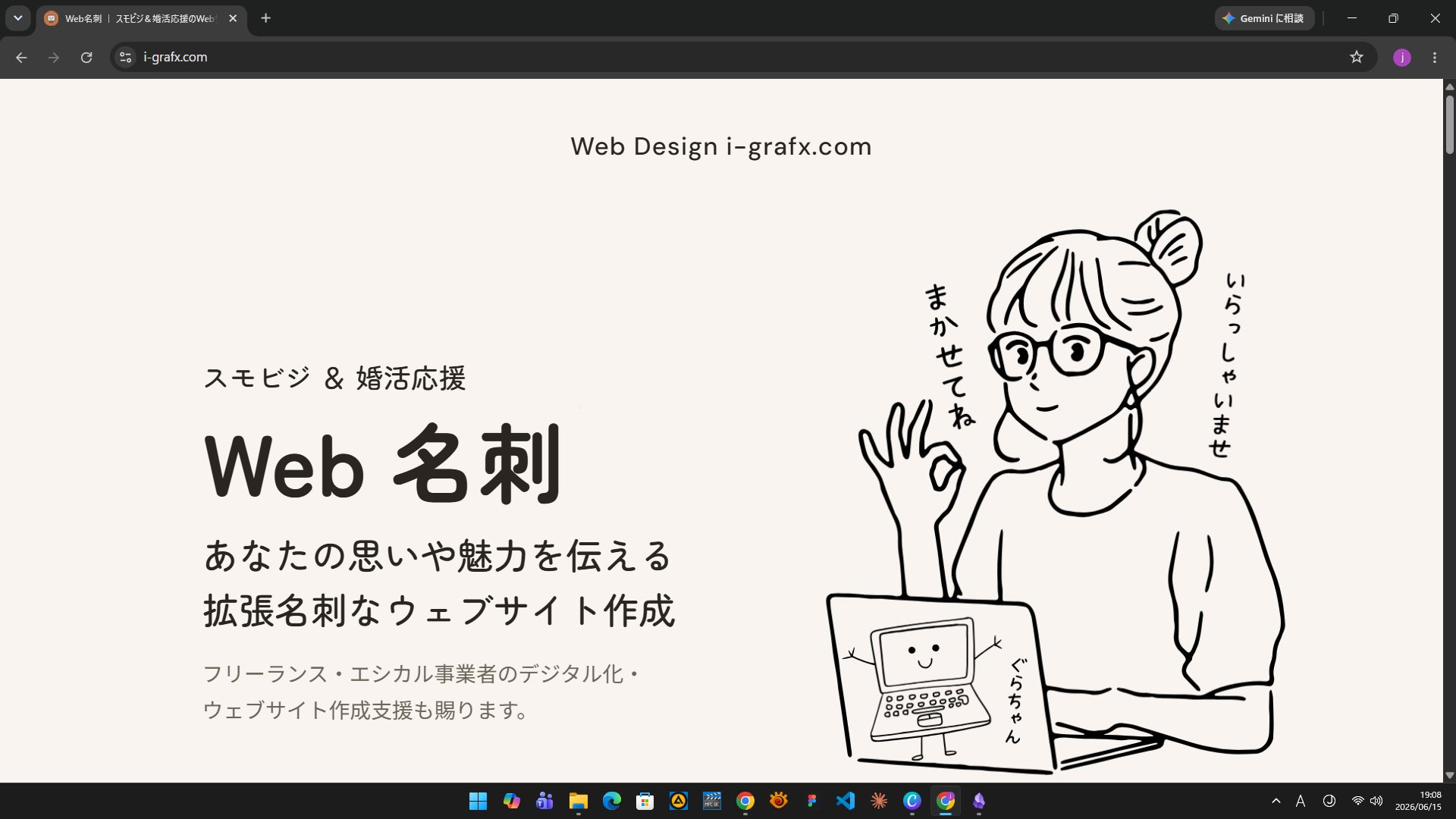Expand the hidden system tray icons chevron
This screenshot has width=1456, height=840.
click(x=1276, y=801)
